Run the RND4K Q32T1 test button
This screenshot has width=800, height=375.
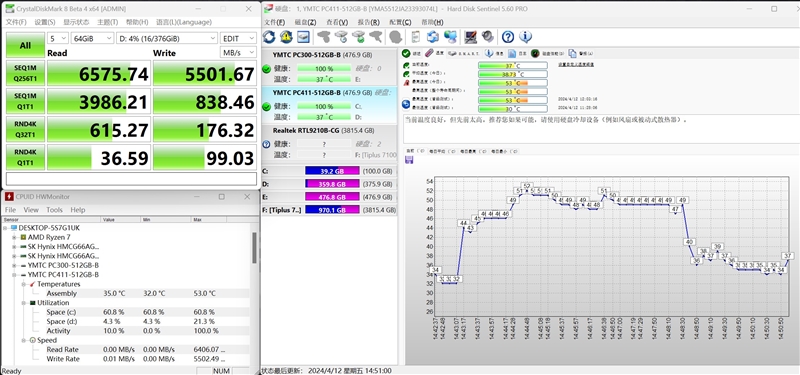pyautogui.click(x=25, y=129)
